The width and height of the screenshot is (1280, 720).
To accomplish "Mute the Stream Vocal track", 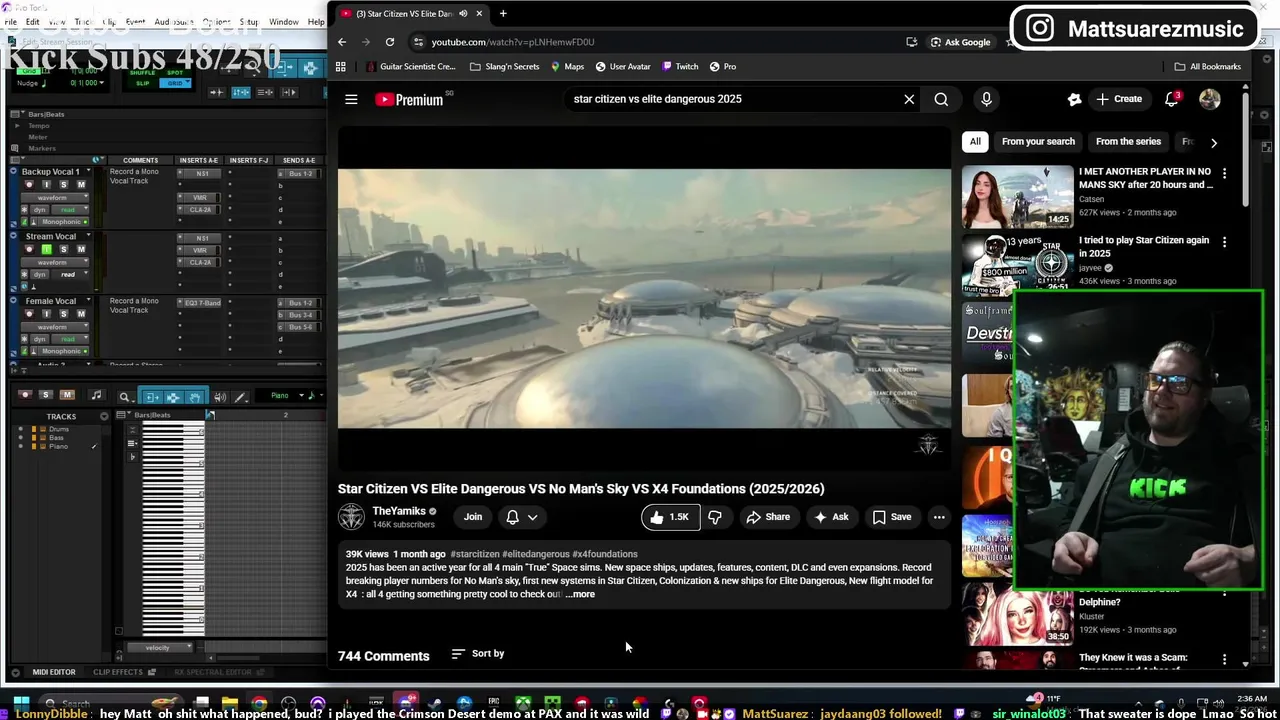I will point(81,249).
